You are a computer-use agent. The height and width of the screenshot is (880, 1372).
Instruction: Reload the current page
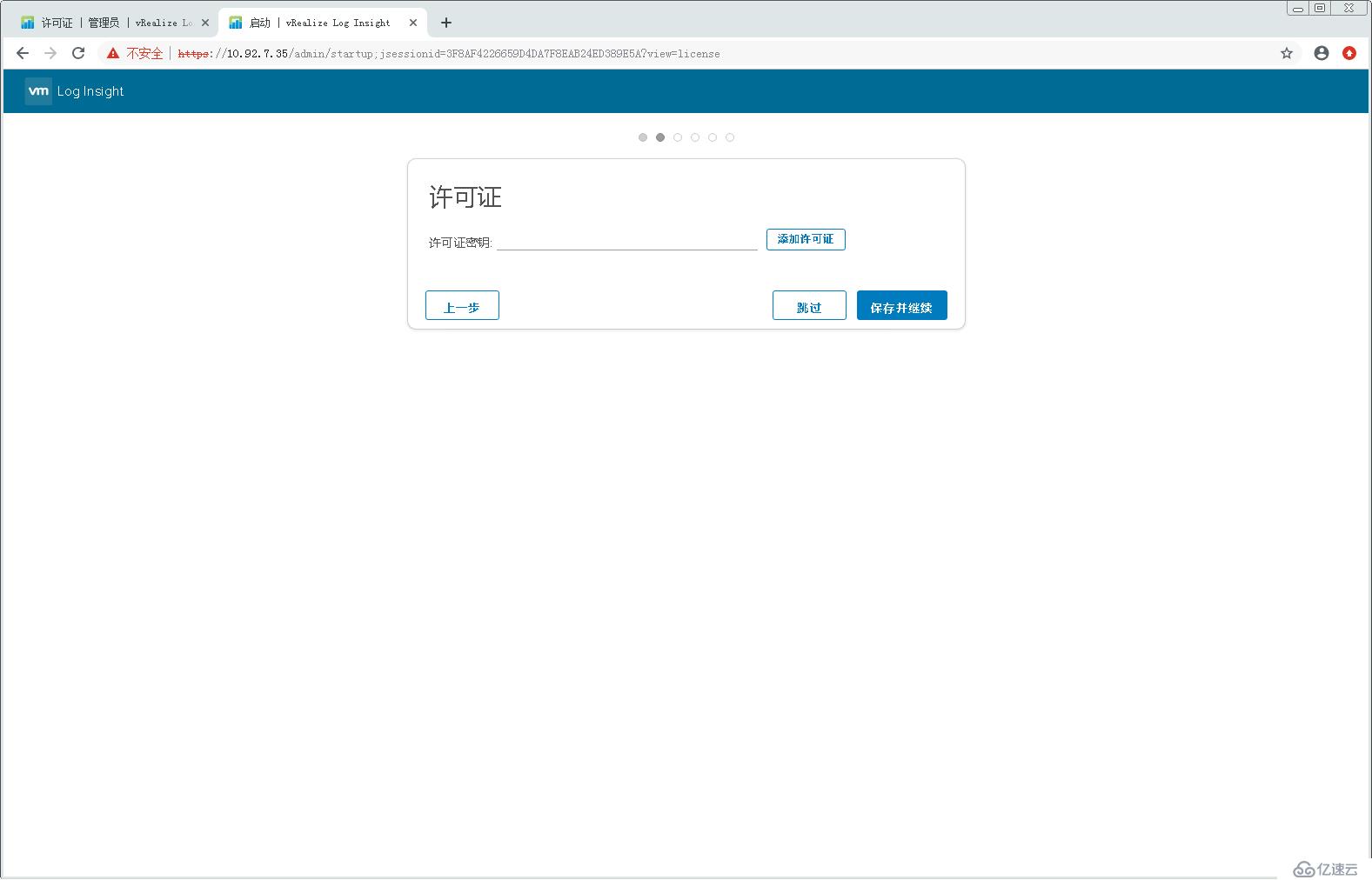(78, 53)
